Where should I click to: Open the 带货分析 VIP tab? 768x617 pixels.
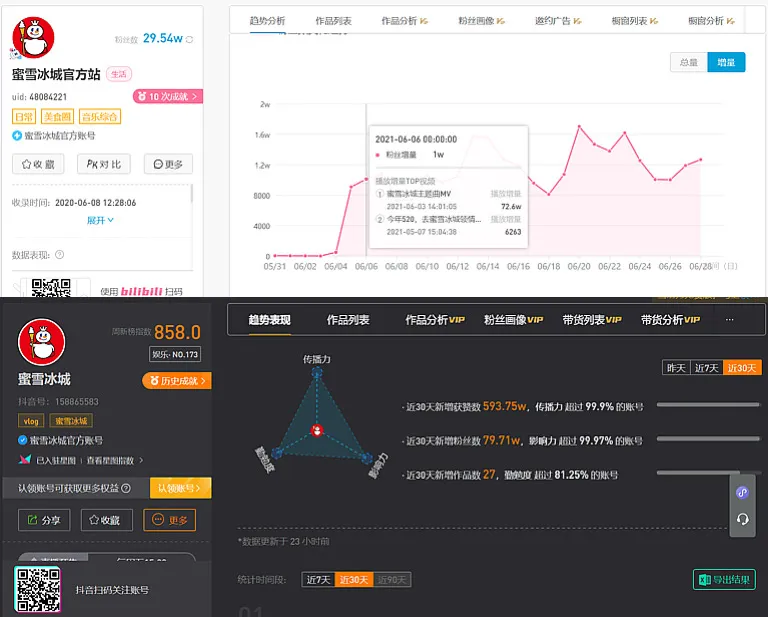point(671,320)
